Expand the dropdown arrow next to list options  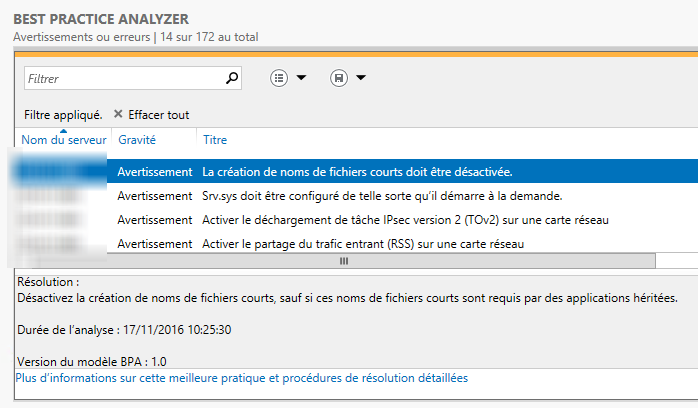click(300, 77)
